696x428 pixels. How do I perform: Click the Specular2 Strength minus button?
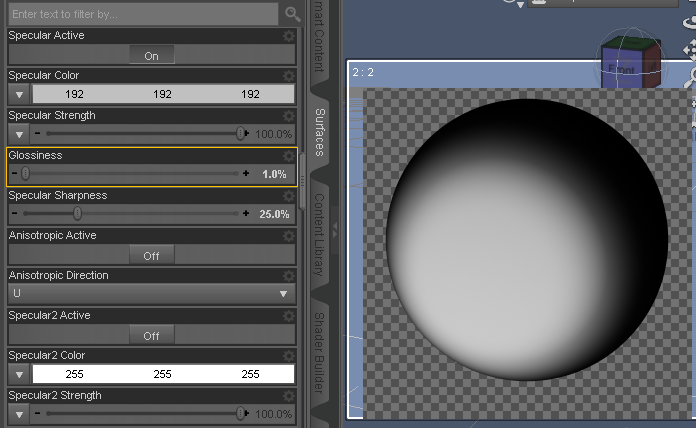click(37, 413)
